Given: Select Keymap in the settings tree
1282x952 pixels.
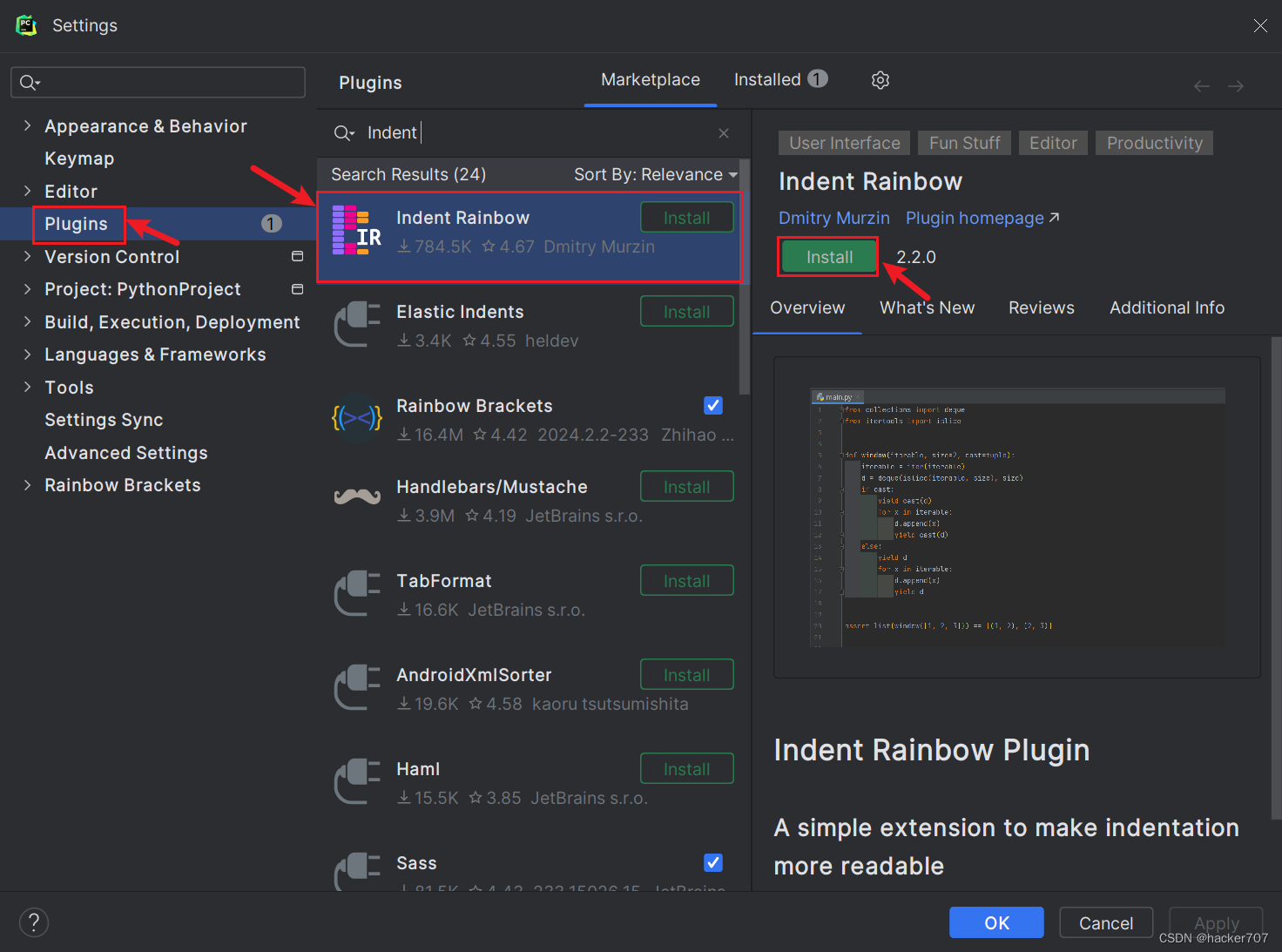Looking at the screenshot, I should (79, 159).
